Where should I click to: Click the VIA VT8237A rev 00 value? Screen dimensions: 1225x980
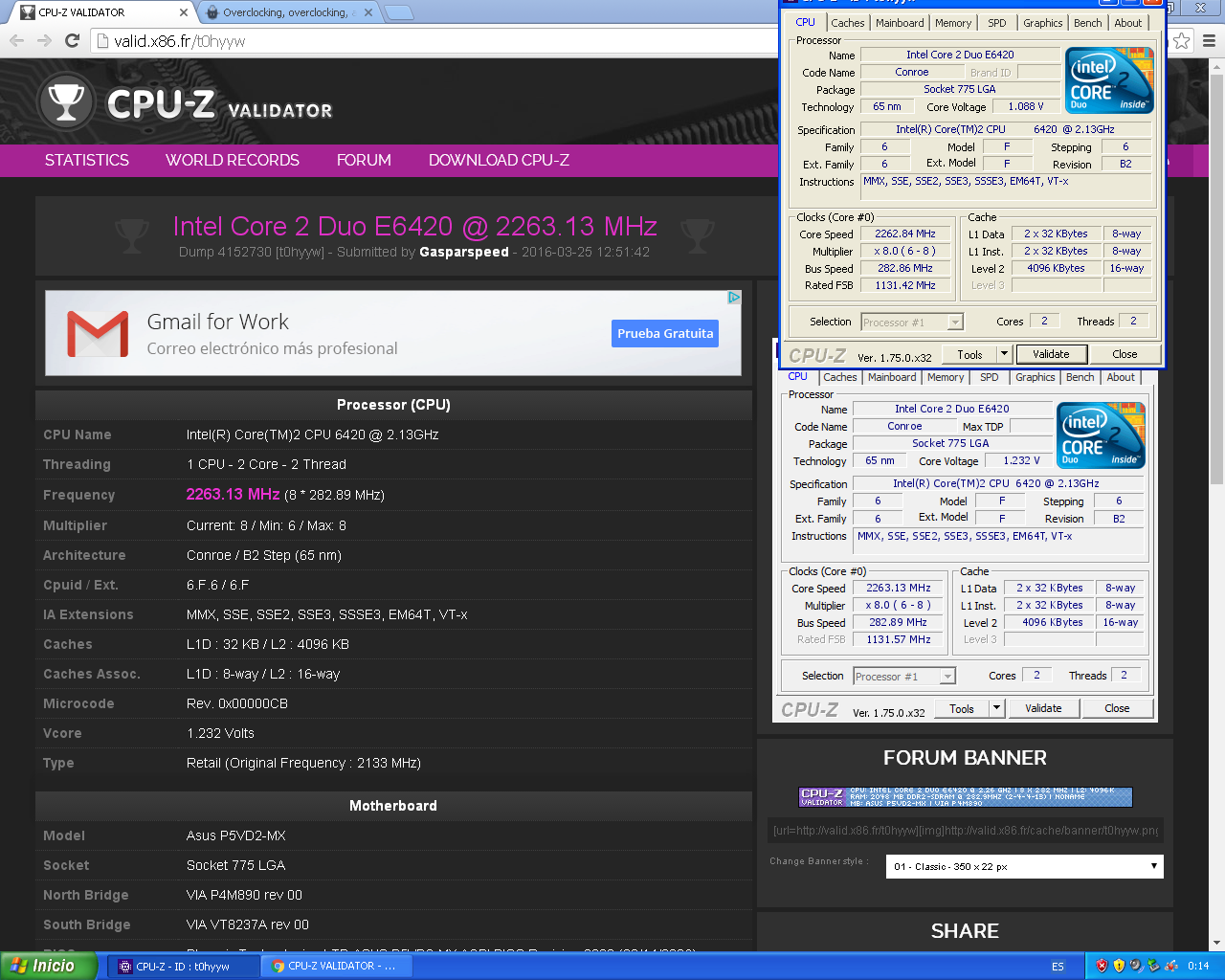pyautogui.click(x=248, y=924)
